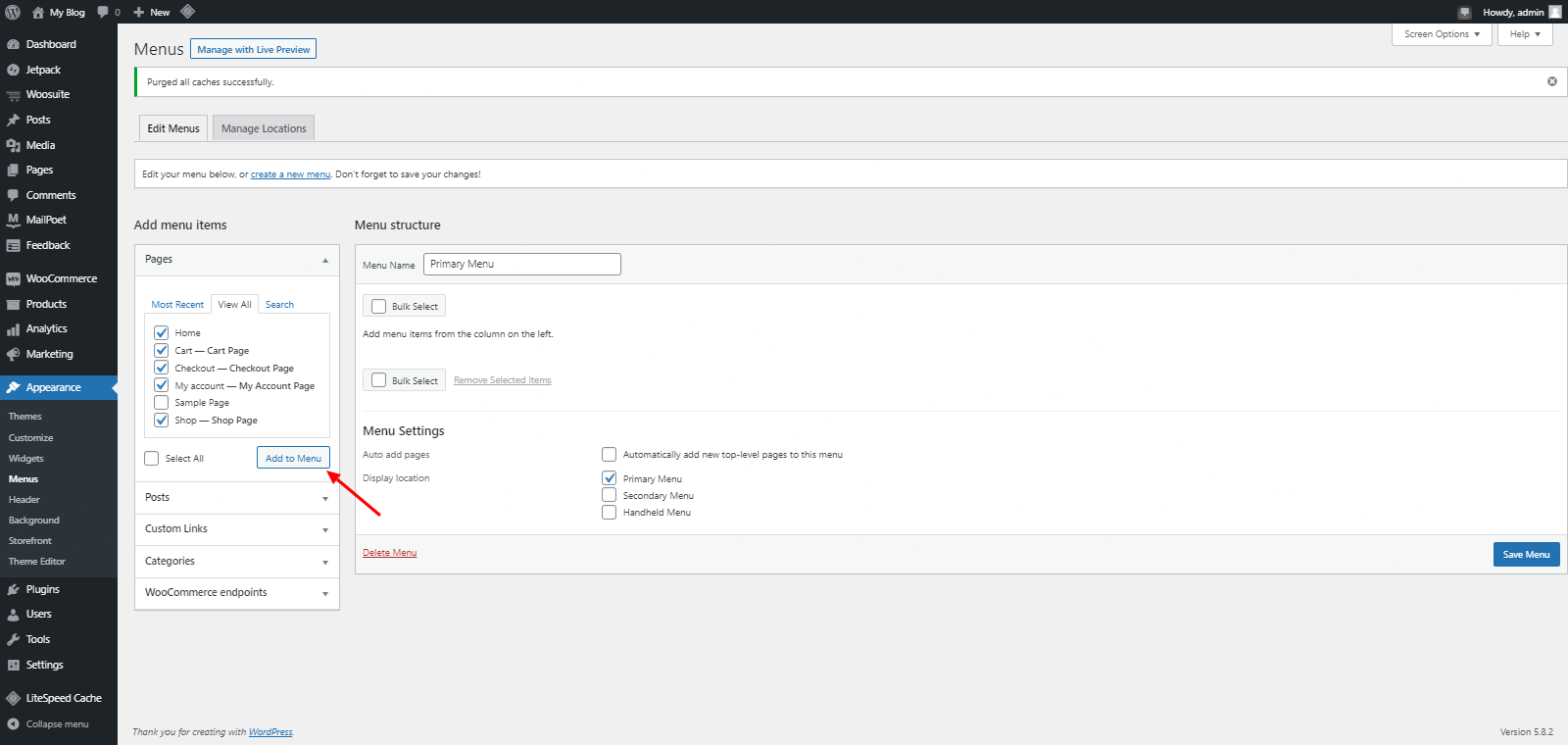The image size is (1568, 745).
Task: Click the Save Menu button
Action: 1526,555
